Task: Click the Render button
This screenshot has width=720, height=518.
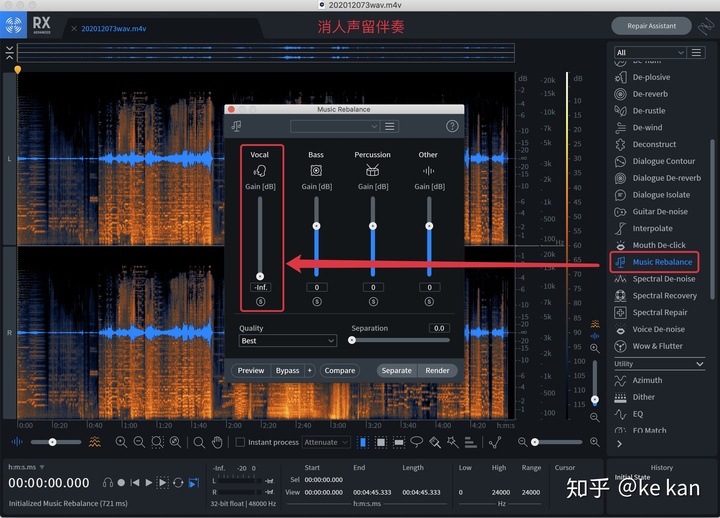Action: [x=437, y=371]
